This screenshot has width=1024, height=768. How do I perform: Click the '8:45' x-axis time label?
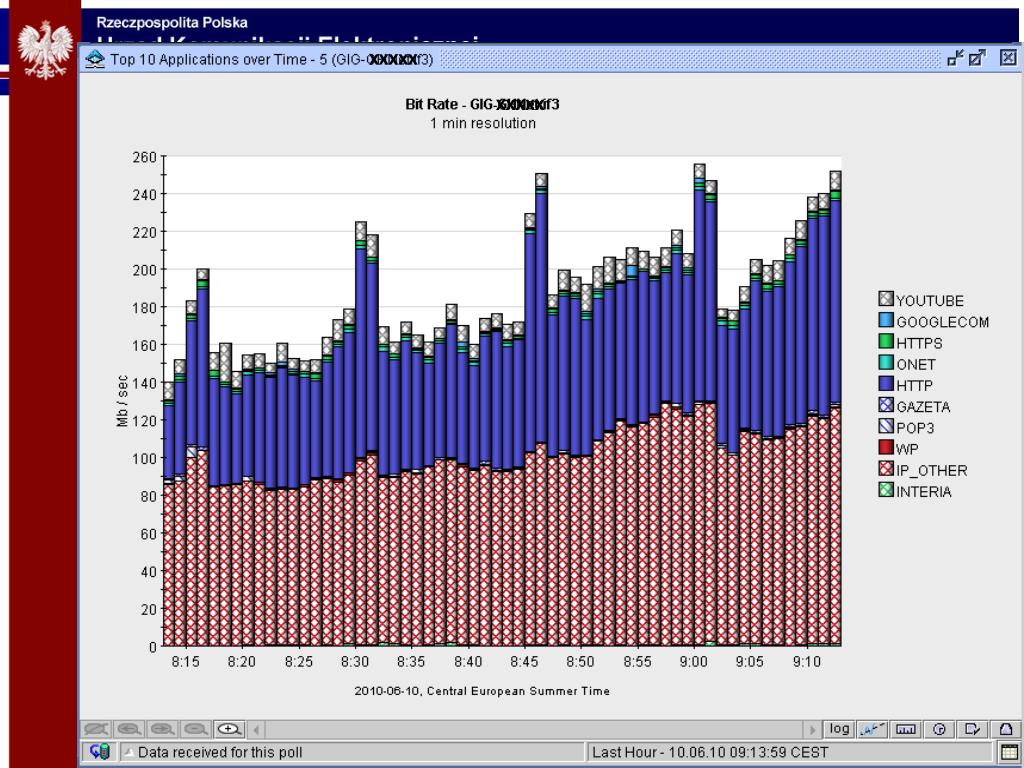pos(524,662)
